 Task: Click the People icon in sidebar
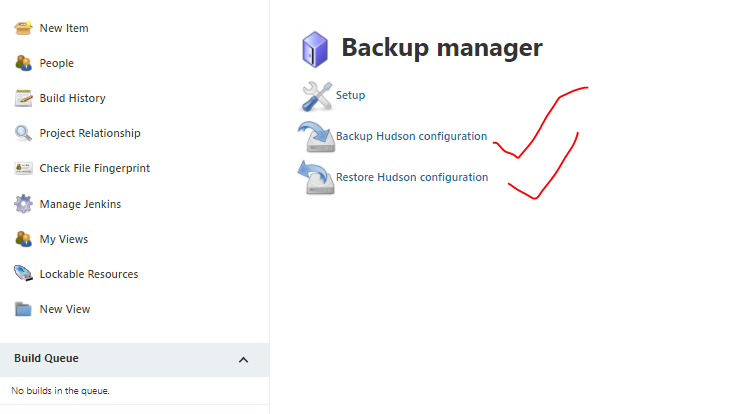pos(23,63)
